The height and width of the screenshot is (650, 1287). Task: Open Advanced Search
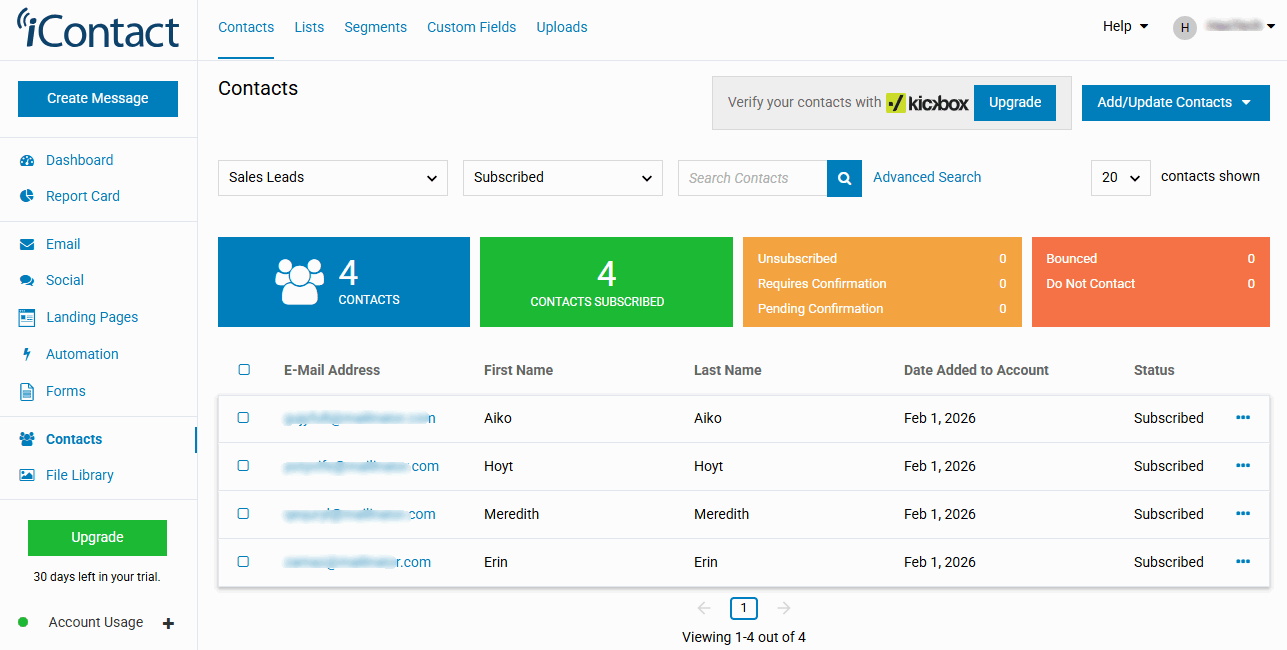coord(927,177)
